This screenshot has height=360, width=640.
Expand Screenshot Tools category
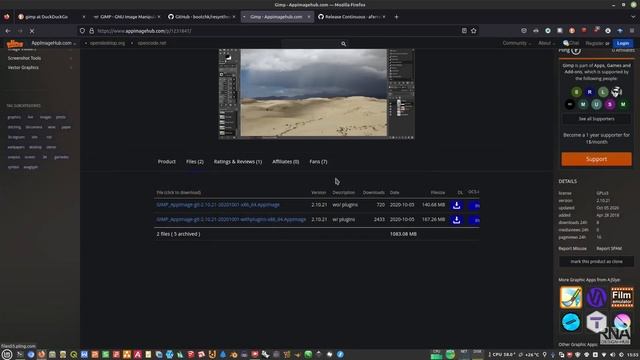71,58
